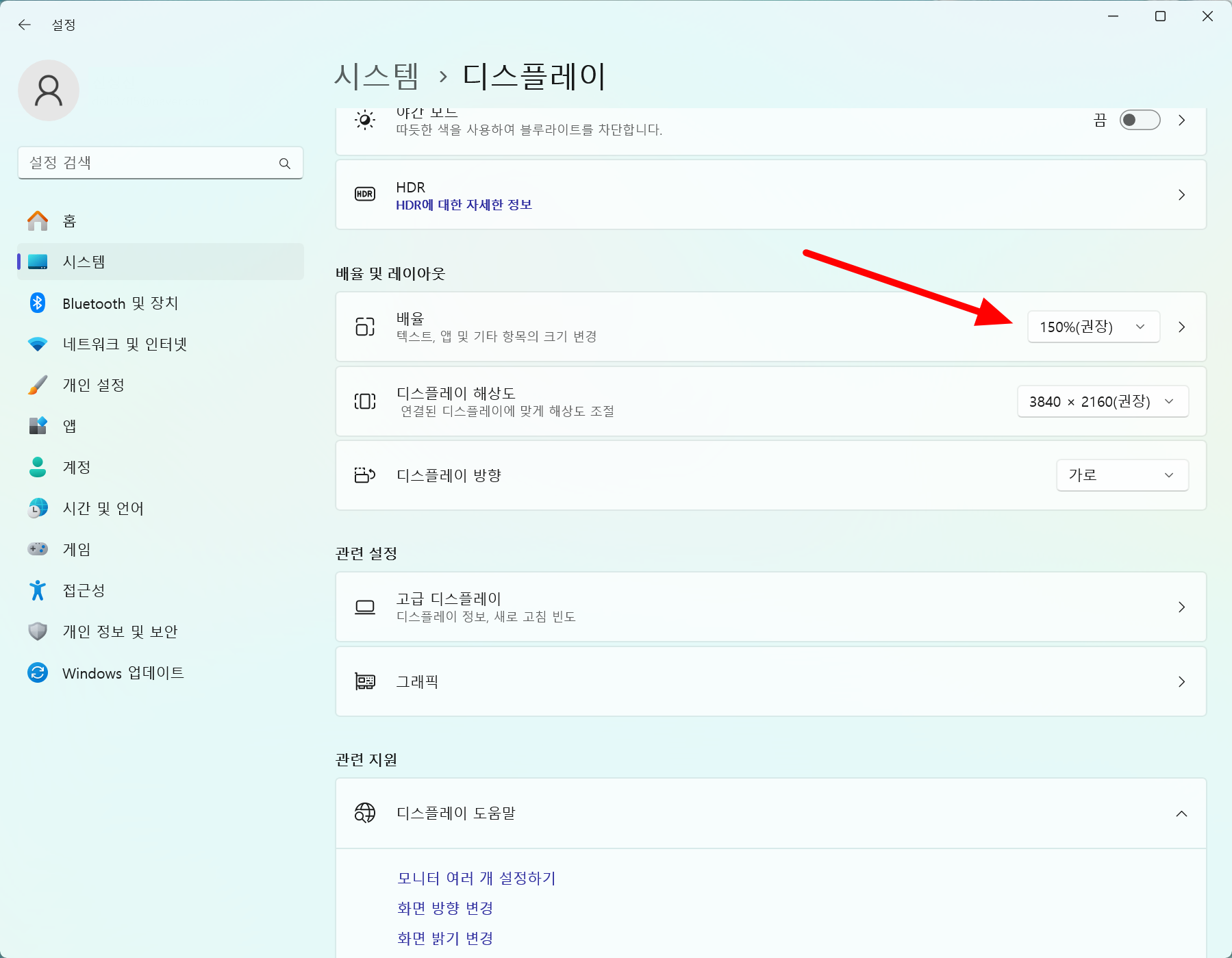
Task: Click the 배율 scale icon
Action: 365,327
